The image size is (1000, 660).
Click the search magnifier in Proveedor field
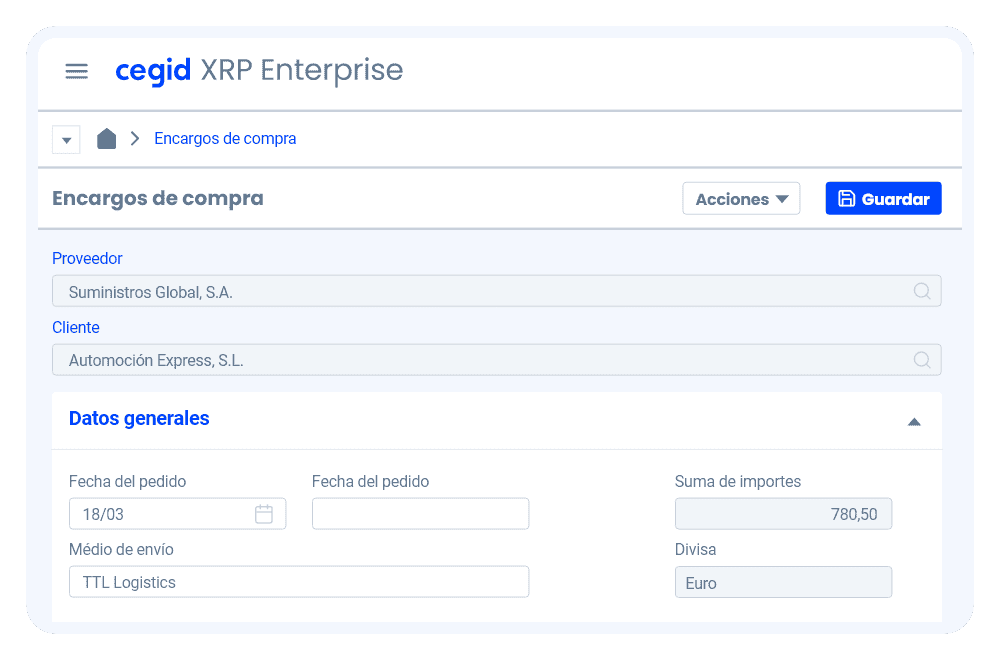pos(922,291)
